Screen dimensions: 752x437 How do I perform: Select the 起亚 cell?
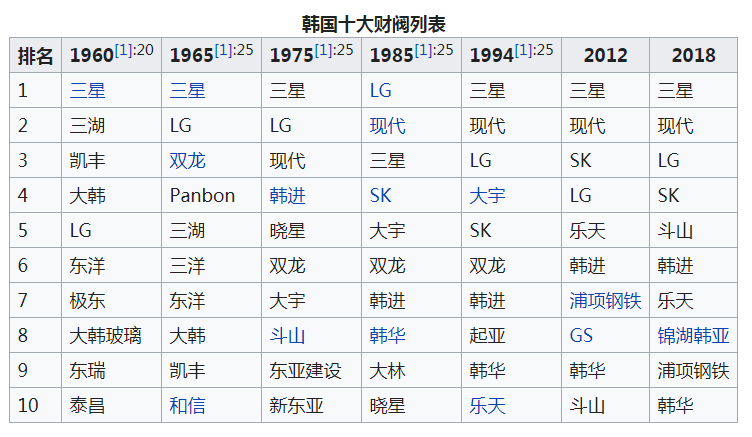click(x=512, y=336)
